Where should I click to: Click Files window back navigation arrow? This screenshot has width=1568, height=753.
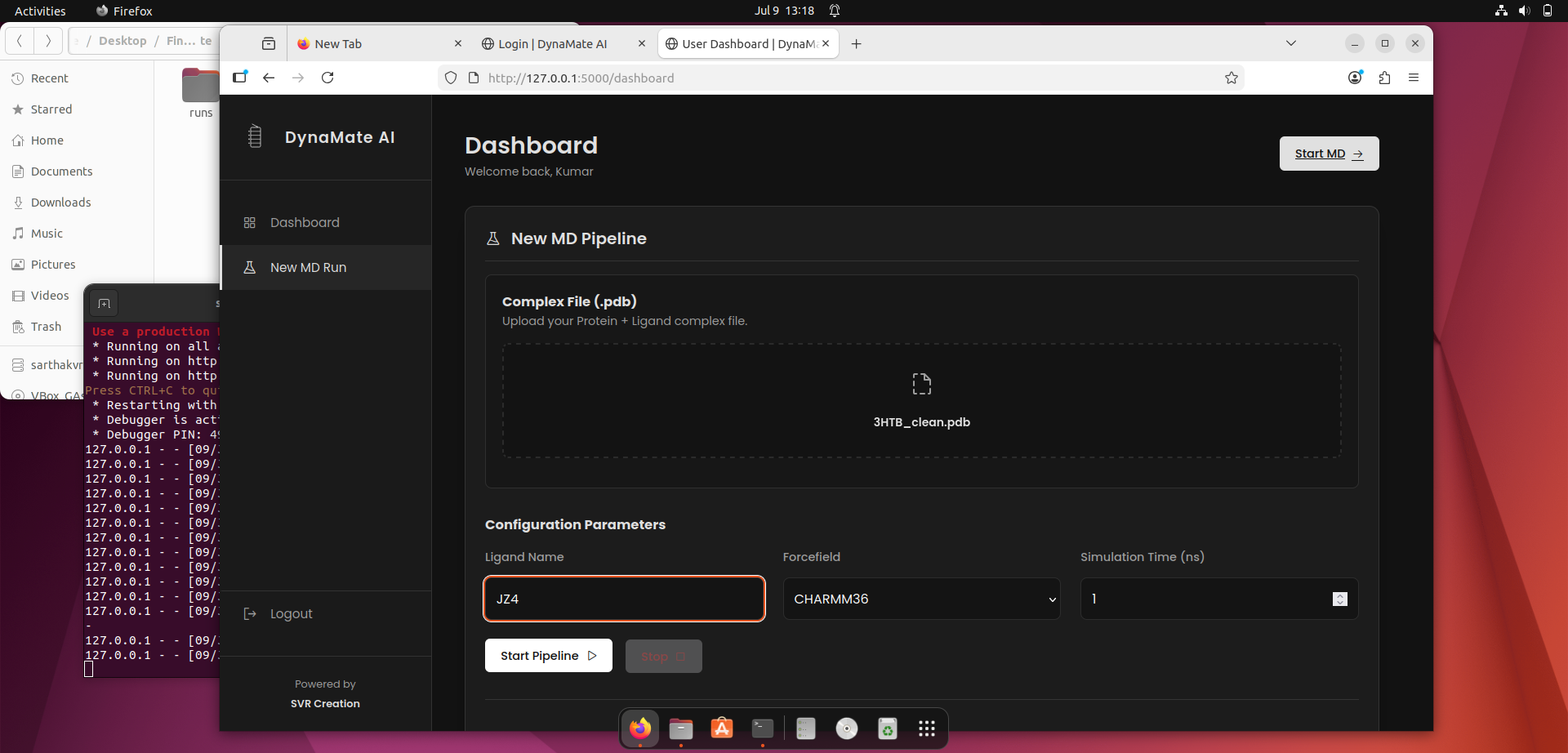20,40
